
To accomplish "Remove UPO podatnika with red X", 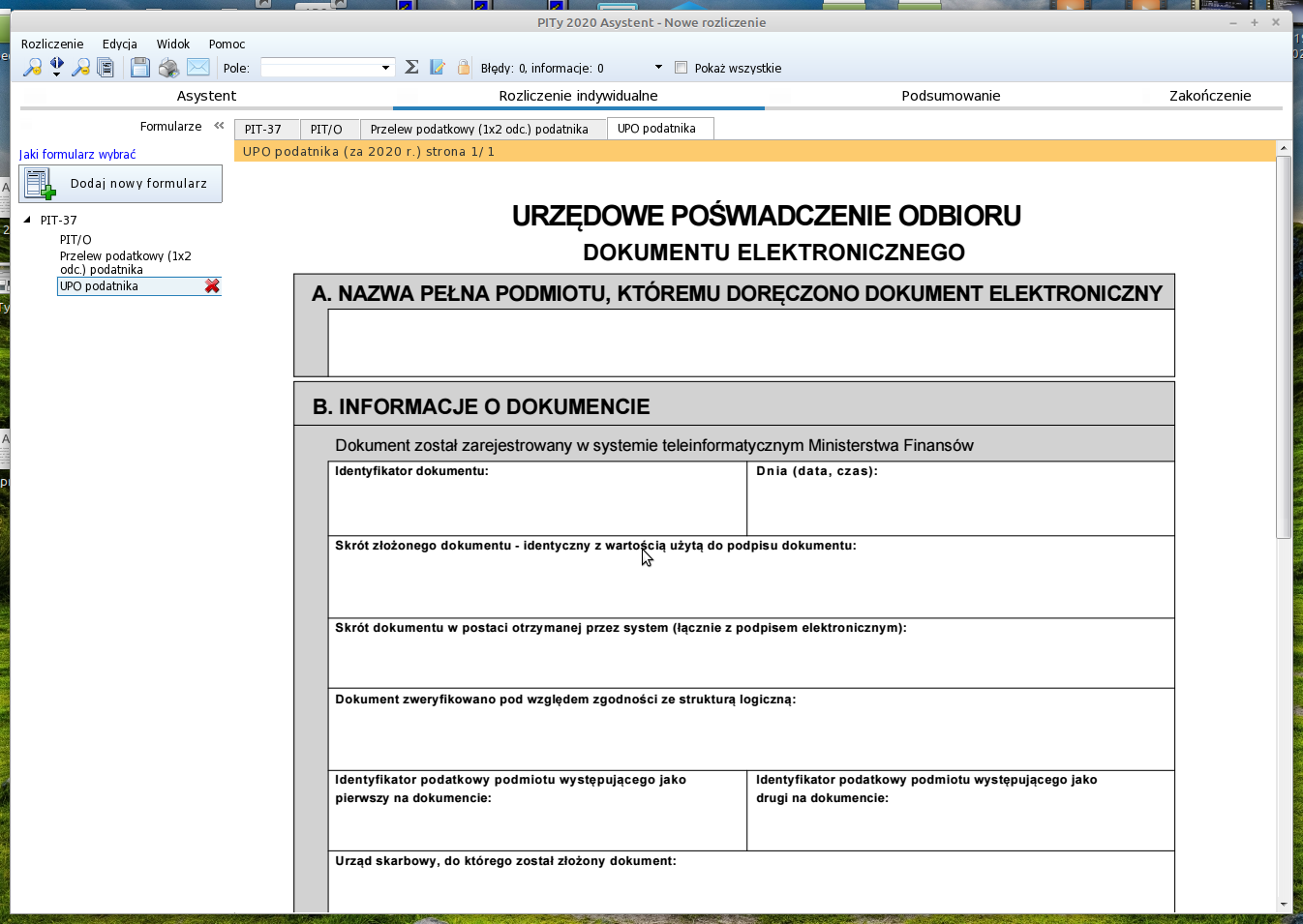I will tap(212, 286).
